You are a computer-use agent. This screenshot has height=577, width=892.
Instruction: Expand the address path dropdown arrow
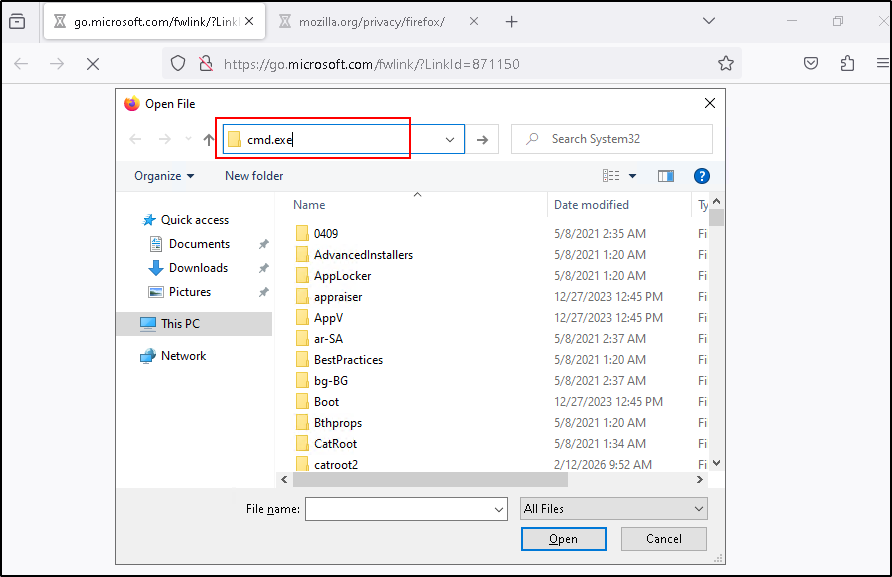[x=450, y=140]
